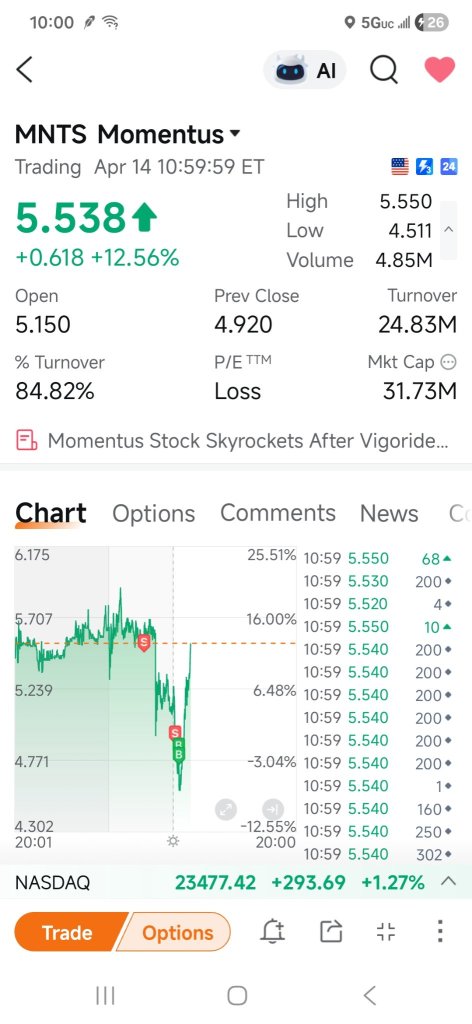
Task: Add a price alert with the bell icon
Action: (x=273, y=931)
